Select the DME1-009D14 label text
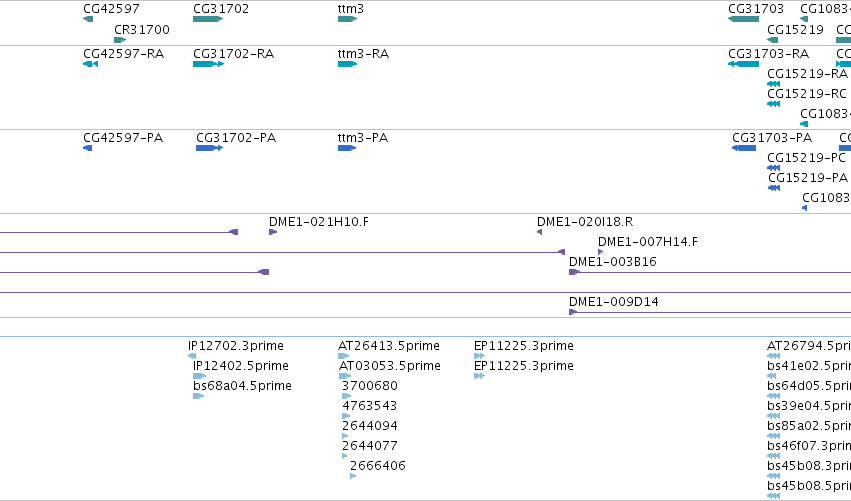The width and height of the screenshot is (851, 501). pos(614,302)
